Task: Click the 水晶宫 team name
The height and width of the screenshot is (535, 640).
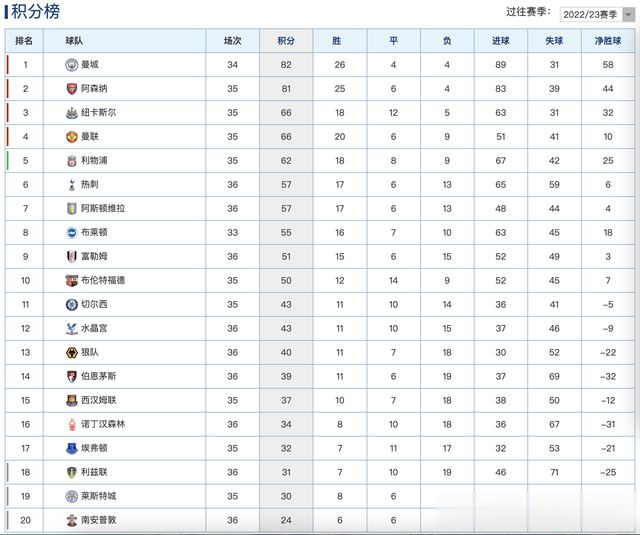Action: 94,329
